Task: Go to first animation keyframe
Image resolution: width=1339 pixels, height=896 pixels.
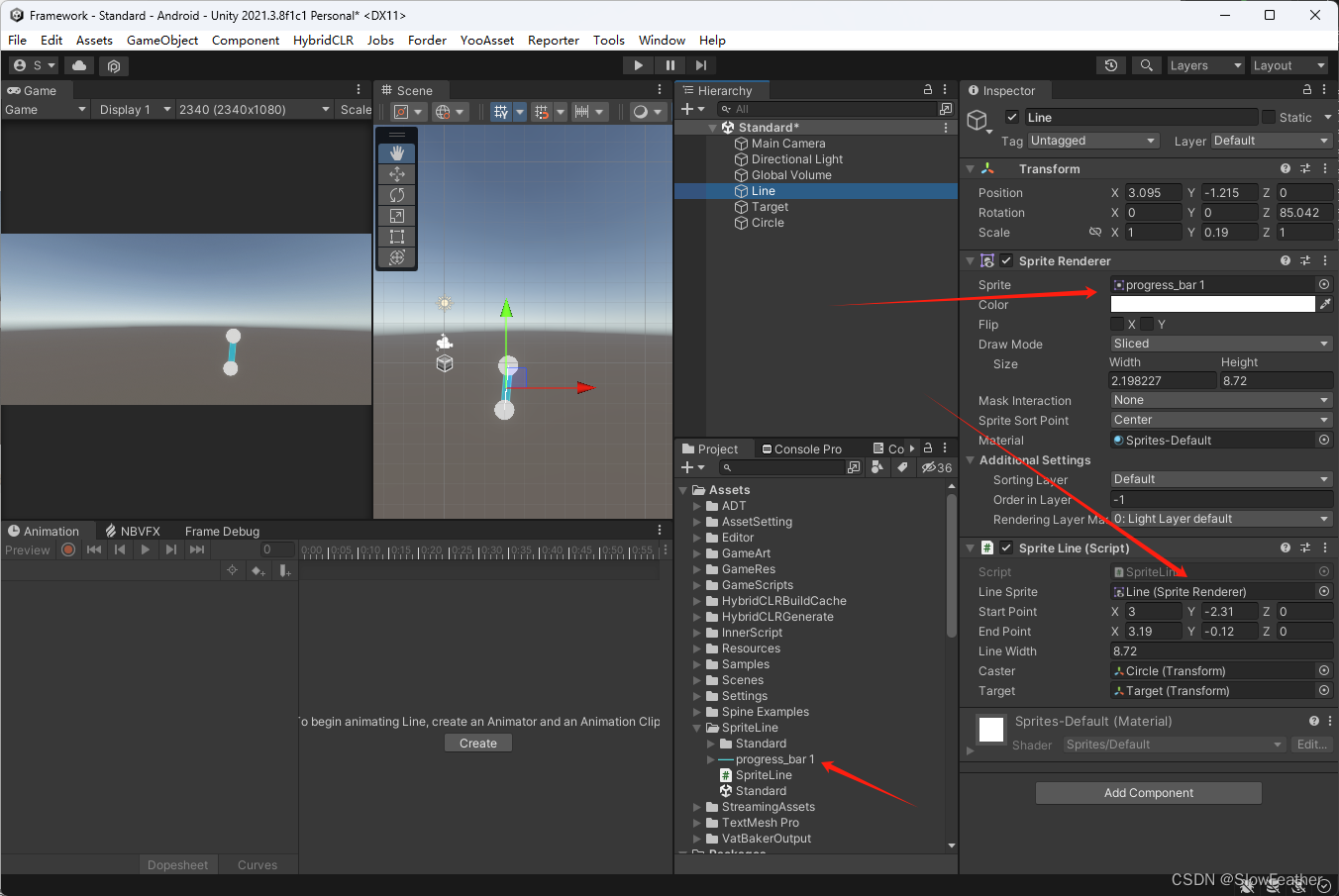Action: (94, 549)
